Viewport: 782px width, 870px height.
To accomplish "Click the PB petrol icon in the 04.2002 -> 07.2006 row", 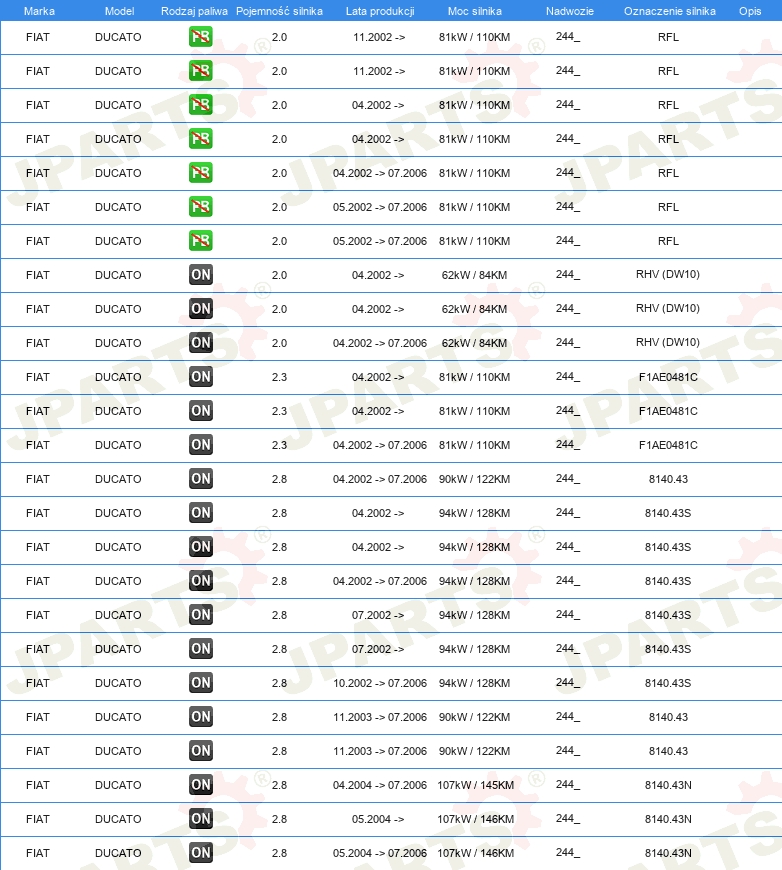I will click(200, 173).
